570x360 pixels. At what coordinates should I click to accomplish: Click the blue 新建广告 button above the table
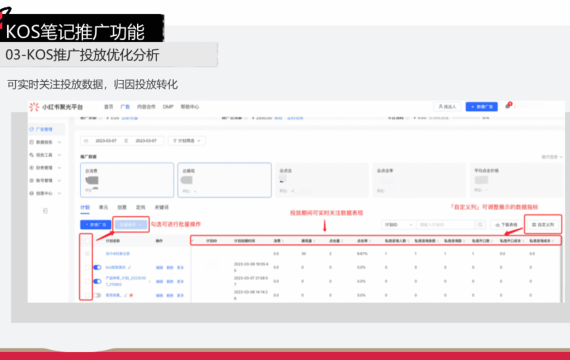(96, 225)
